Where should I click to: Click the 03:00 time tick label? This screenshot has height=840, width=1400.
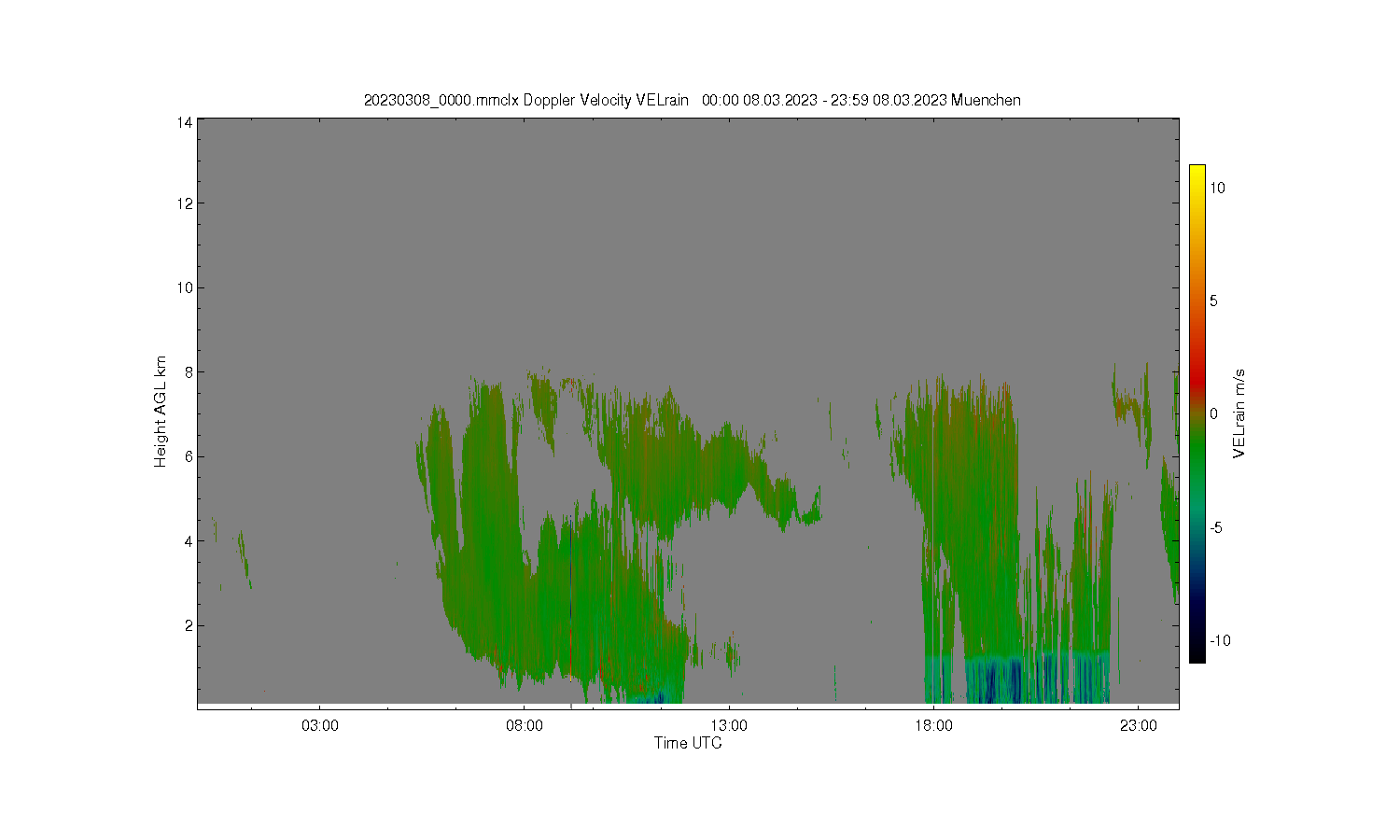[x=320, y=725]
